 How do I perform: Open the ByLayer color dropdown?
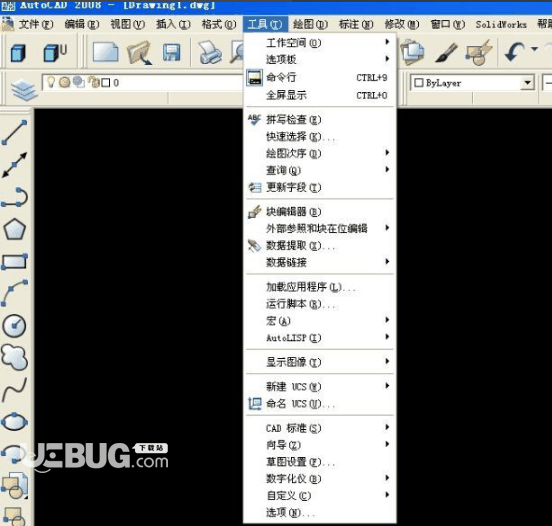pos(527,83)
